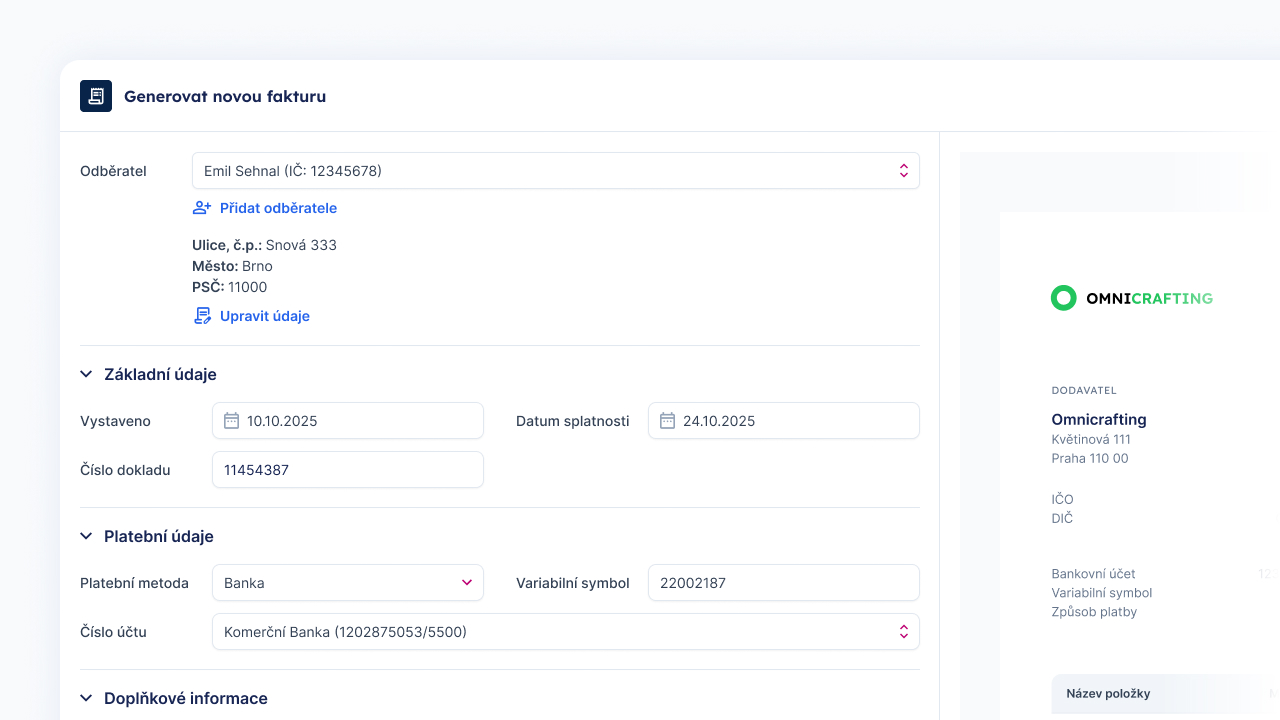Click the Přidat odběratele link
This screenshot has height=720, width=1280.
point(278,208)
